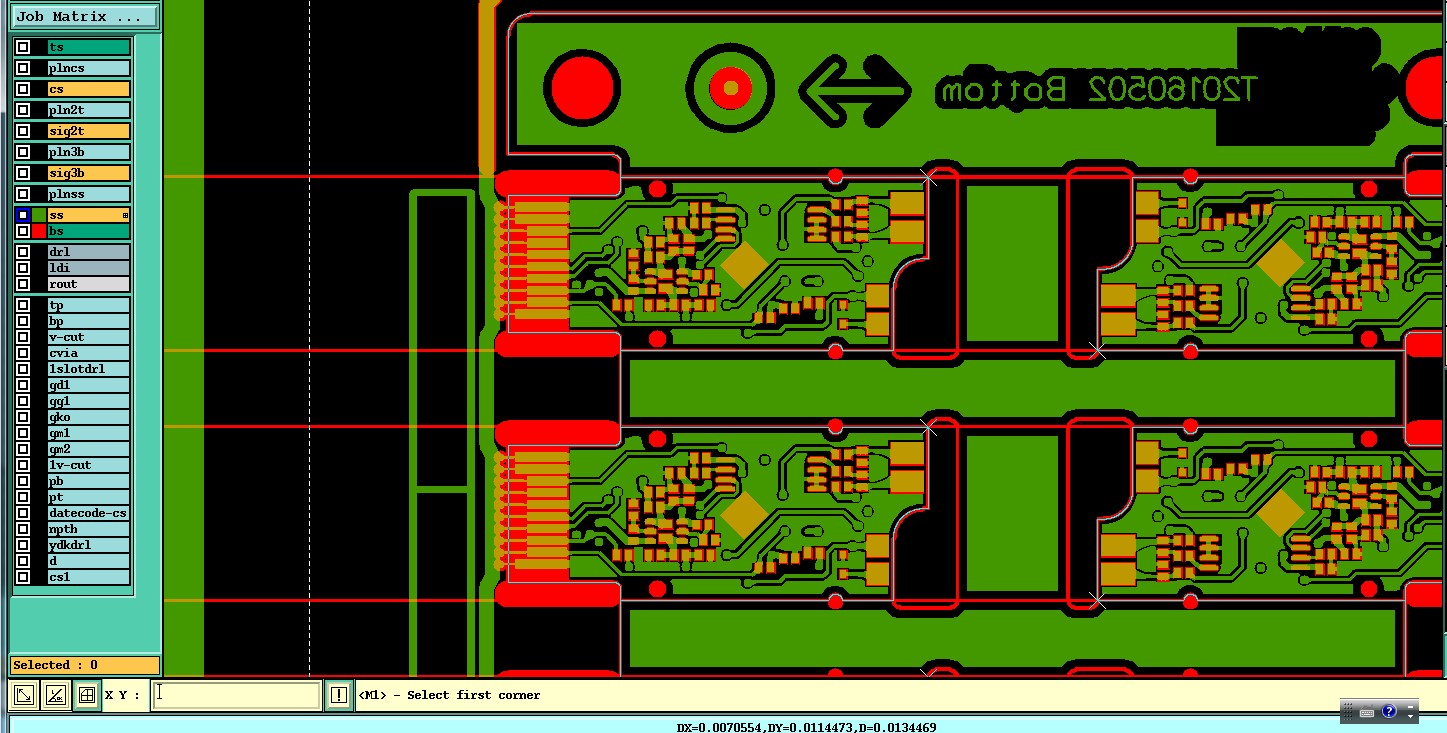Screen dimensions: 1447x733
Task: Click the on-screen keyboard icon in language bar
Action: coord(1367,711)
